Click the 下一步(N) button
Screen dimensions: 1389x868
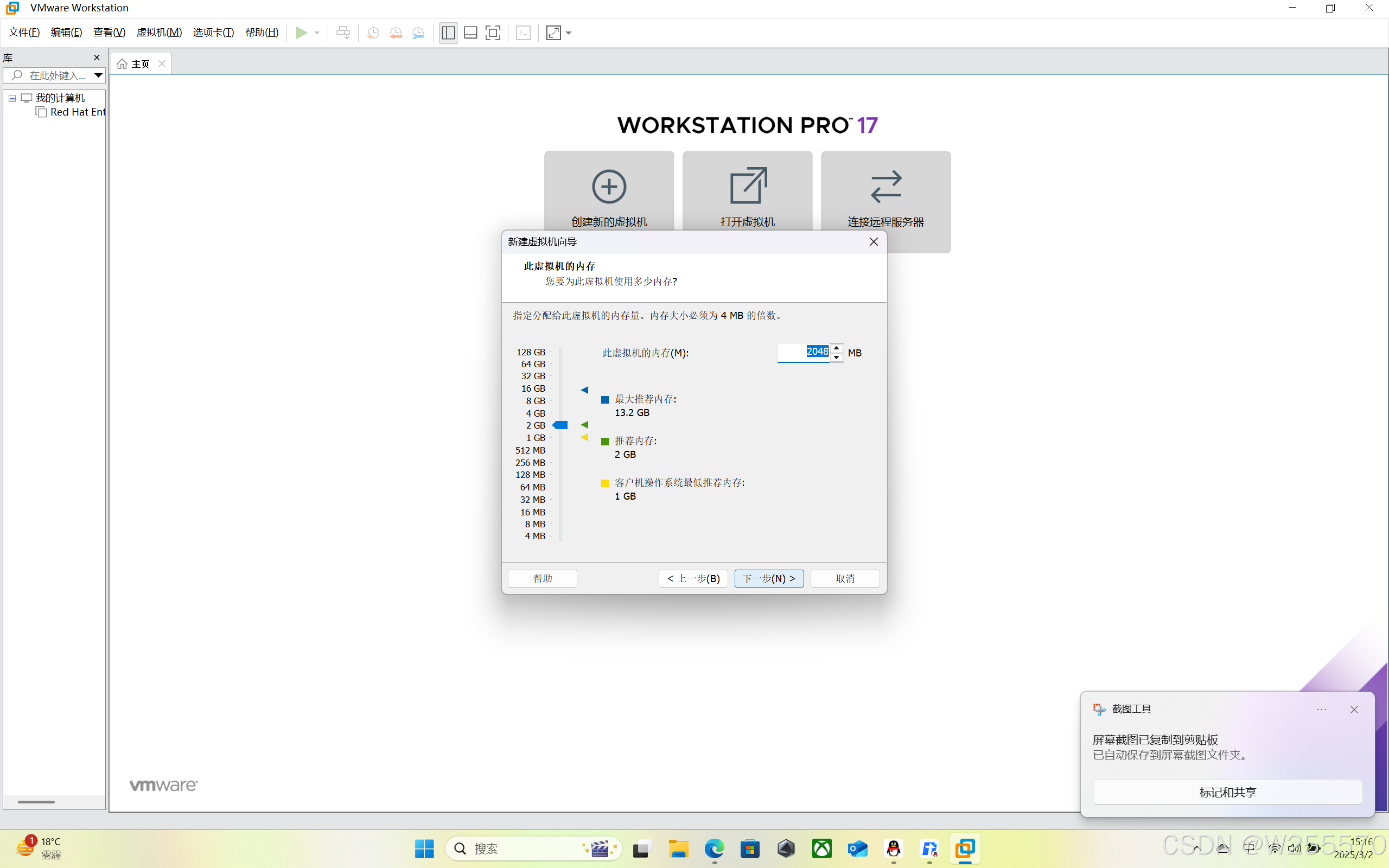click(x=769, y=578)
